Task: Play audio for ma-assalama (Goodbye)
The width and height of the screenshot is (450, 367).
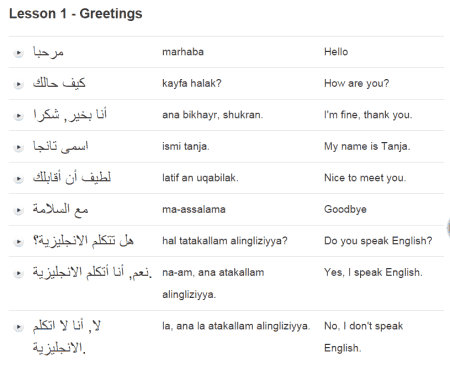Action: [x=19, y=210]
